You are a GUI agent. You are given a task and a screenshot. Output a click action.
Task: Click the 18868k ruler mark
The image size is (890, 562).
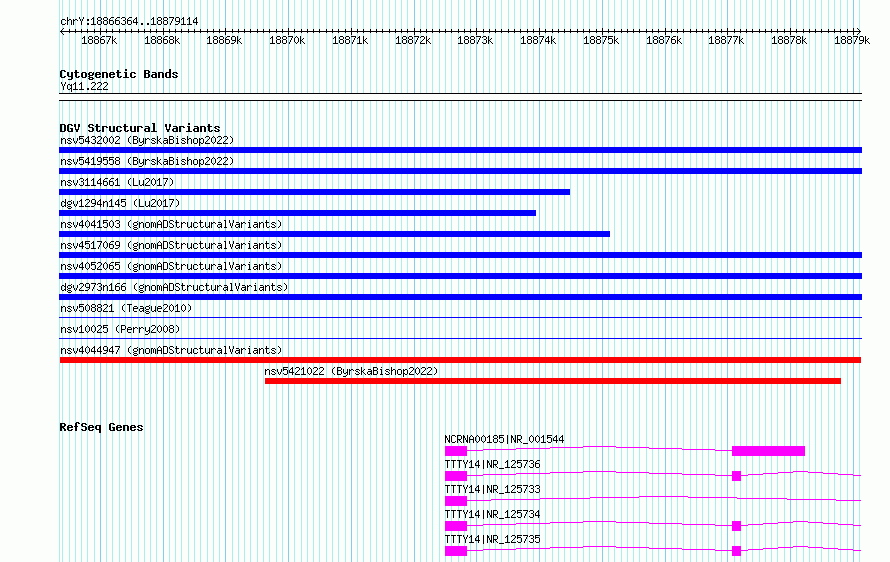click(162, 40)
